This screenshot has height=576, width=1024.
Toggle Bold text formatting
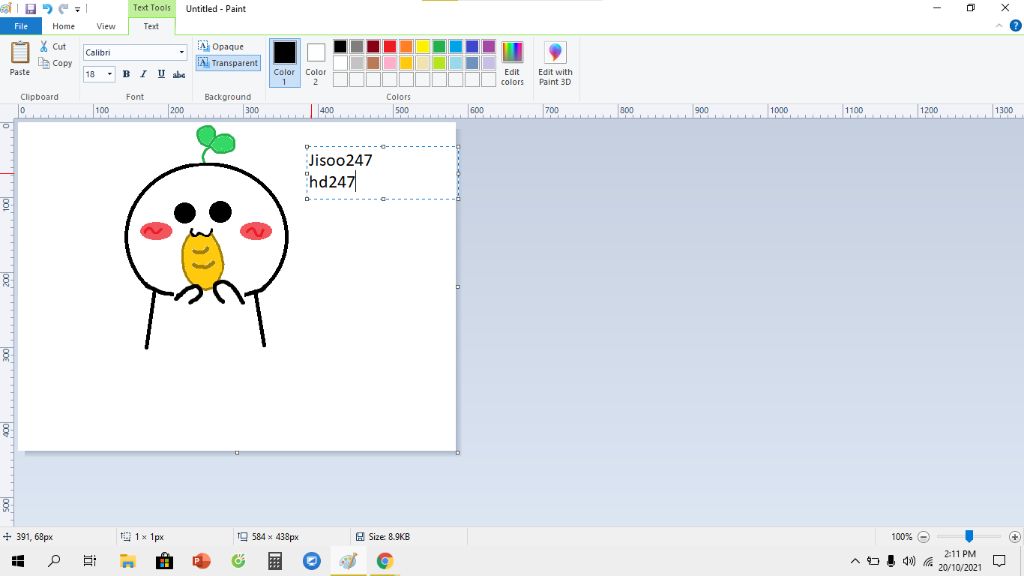pyautogui.click(x=126, y=74)
